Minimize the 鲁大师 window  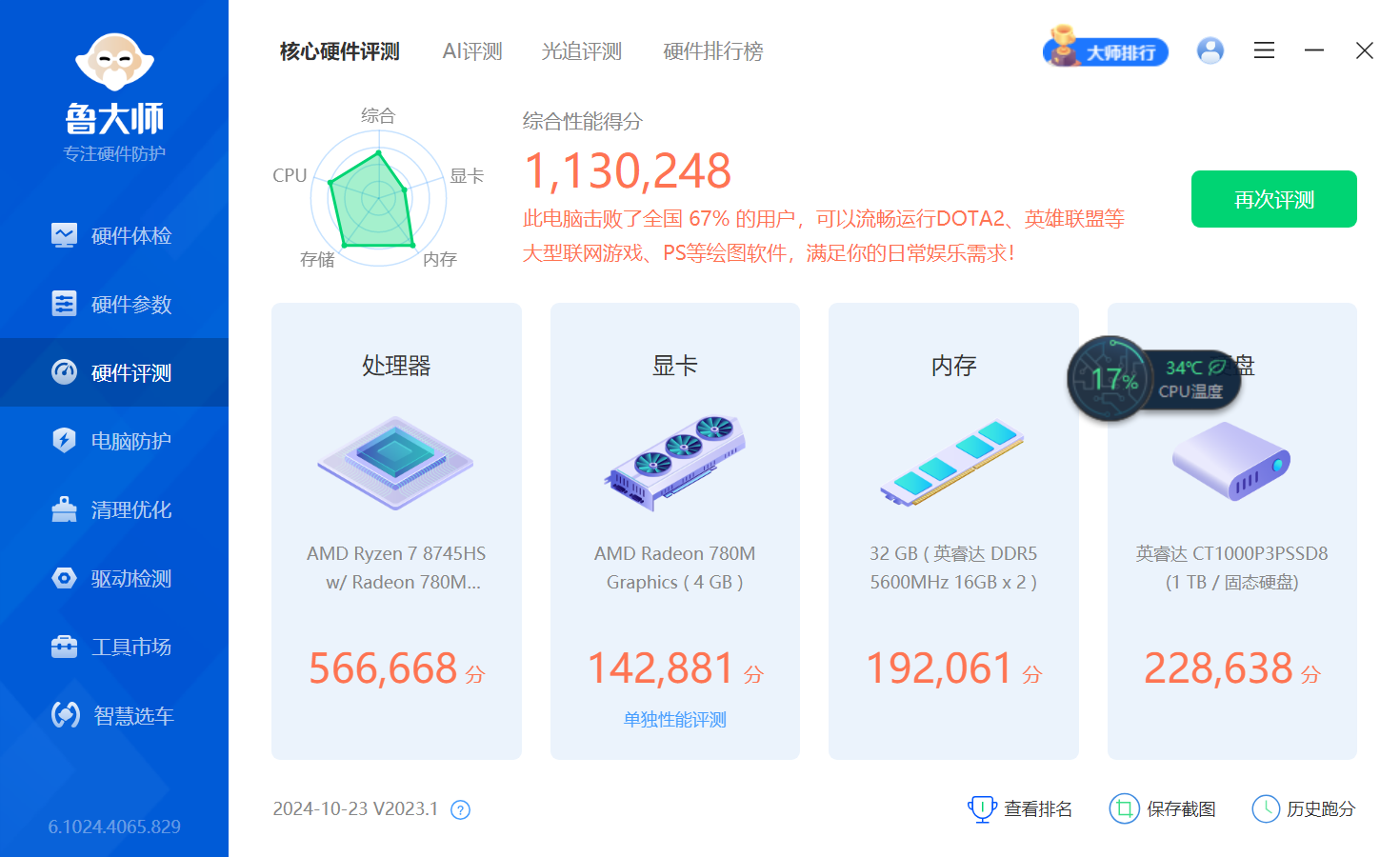tap(1314, 50)
